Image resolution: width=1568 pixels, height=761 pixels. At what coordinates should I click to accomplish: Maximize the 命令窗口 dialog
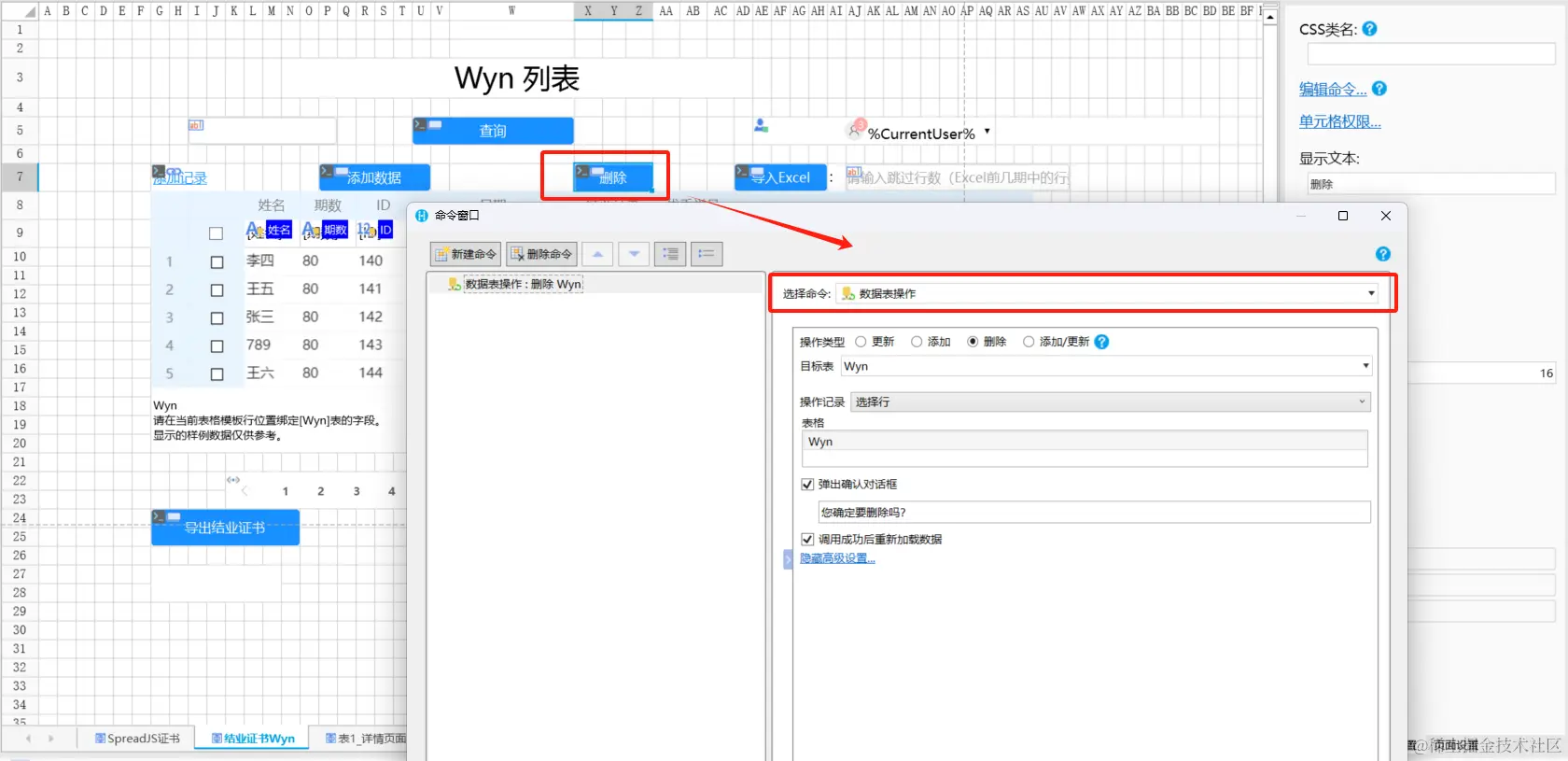coord(1343,216)
